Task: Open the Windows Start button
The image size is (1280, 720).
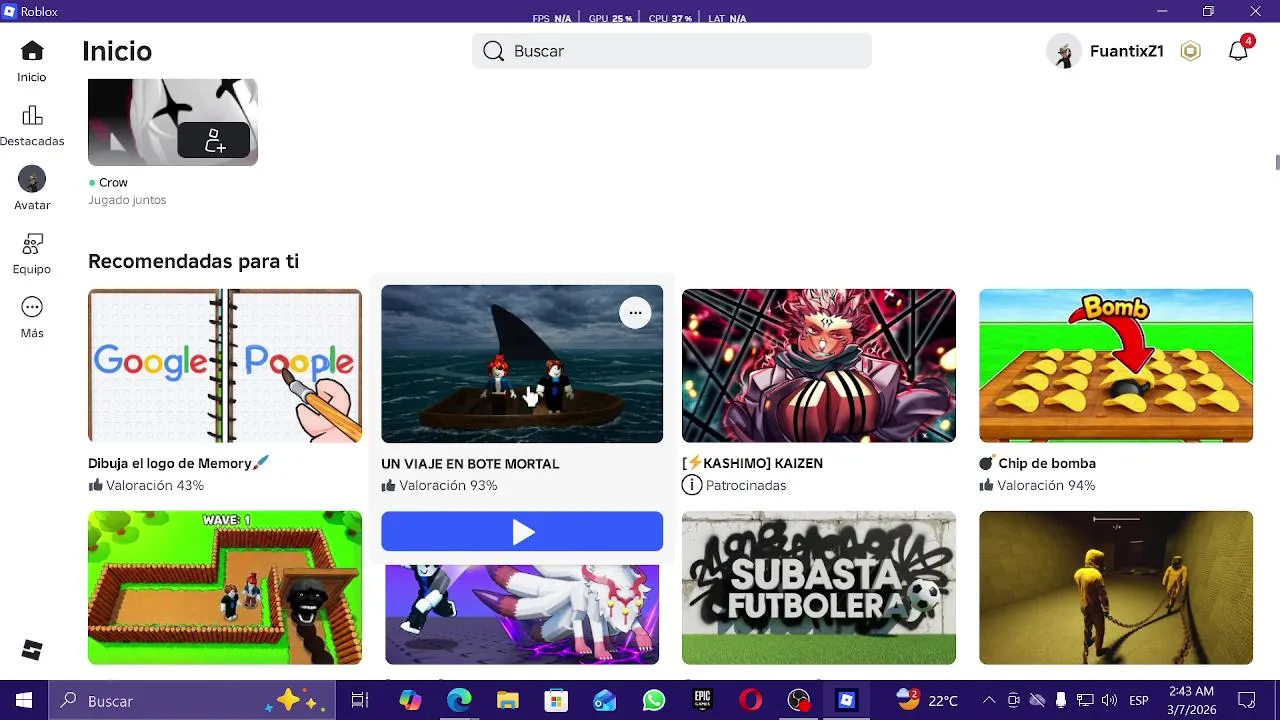Action: pos(24,701)
